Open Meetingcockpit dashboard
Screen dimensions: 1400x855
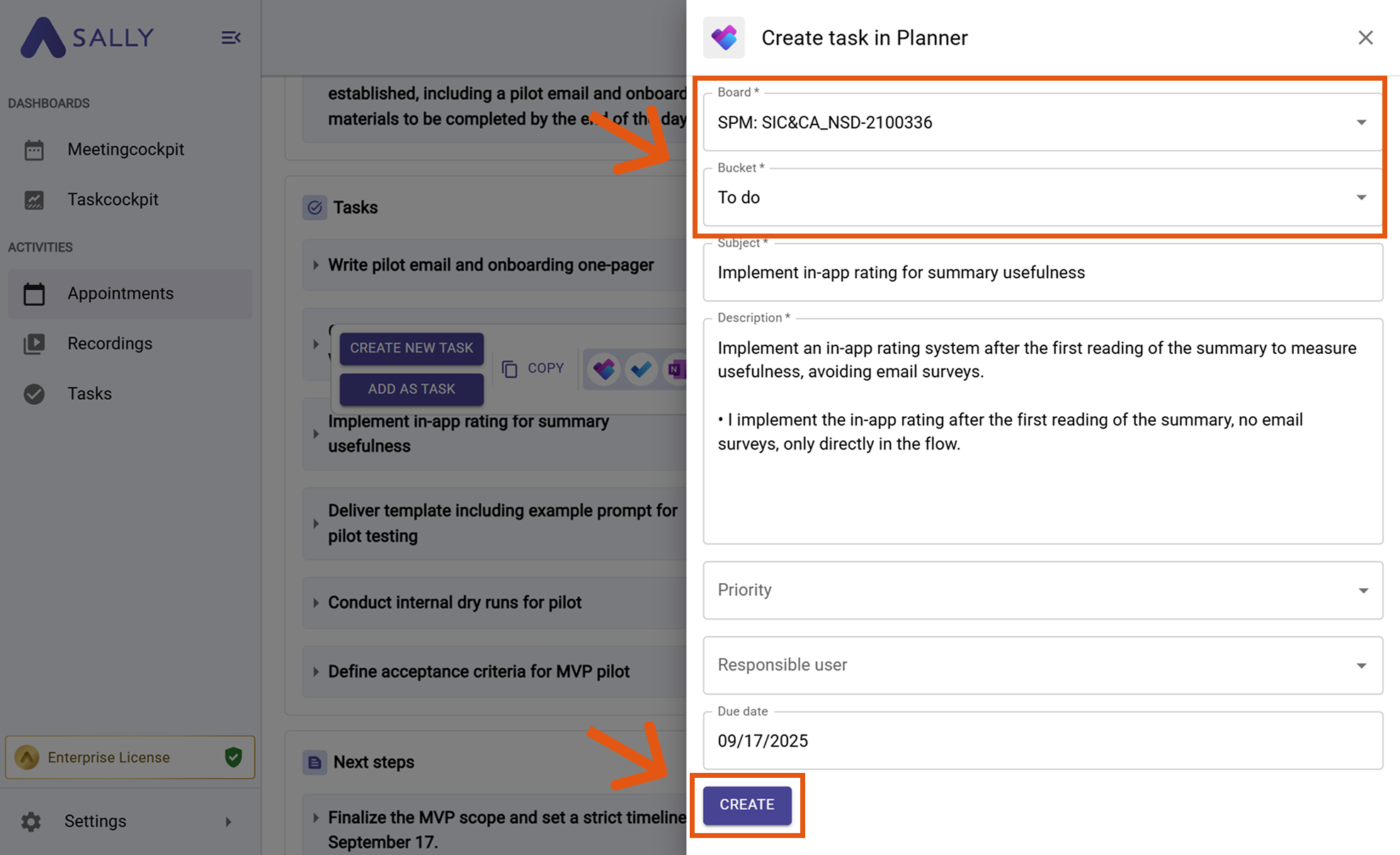pos(125,149)
